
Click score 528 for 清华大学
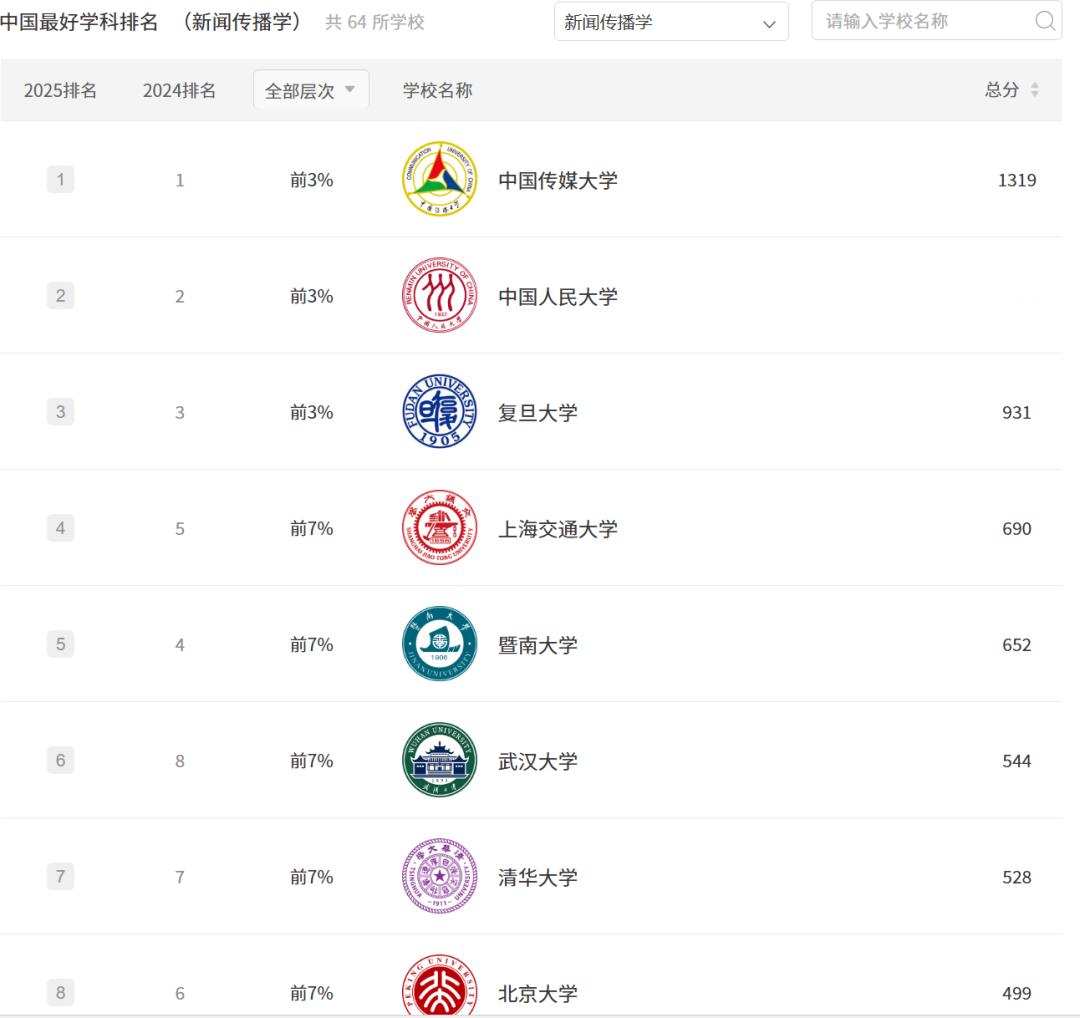click(x=1017, y=877)
